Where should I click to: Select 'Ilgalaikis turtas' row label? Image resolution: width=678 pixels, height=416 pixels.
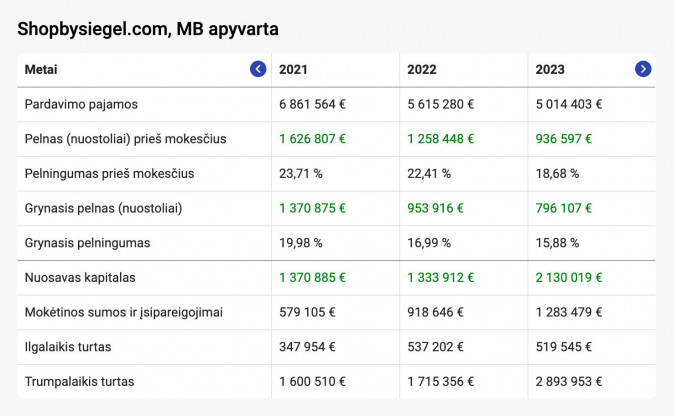click(68, 347)
